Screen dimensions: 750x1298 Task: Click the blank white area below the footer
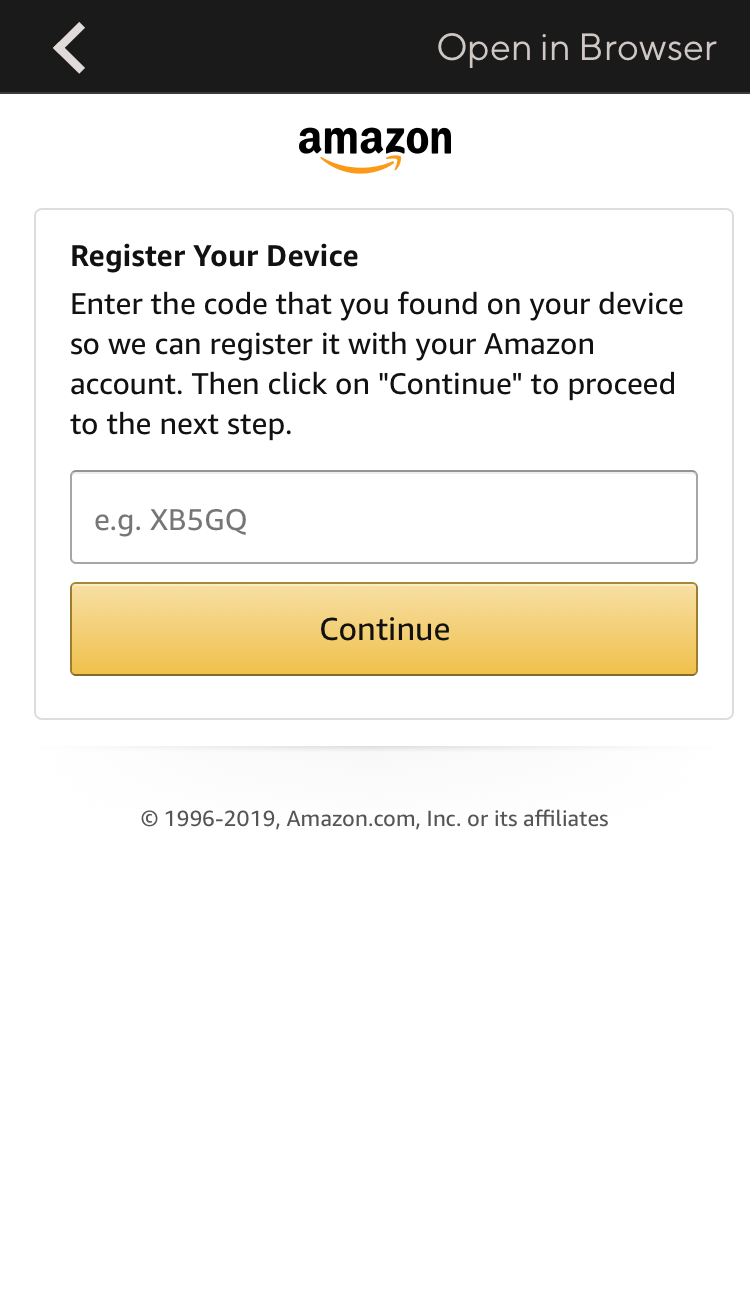pos(375,1050)
